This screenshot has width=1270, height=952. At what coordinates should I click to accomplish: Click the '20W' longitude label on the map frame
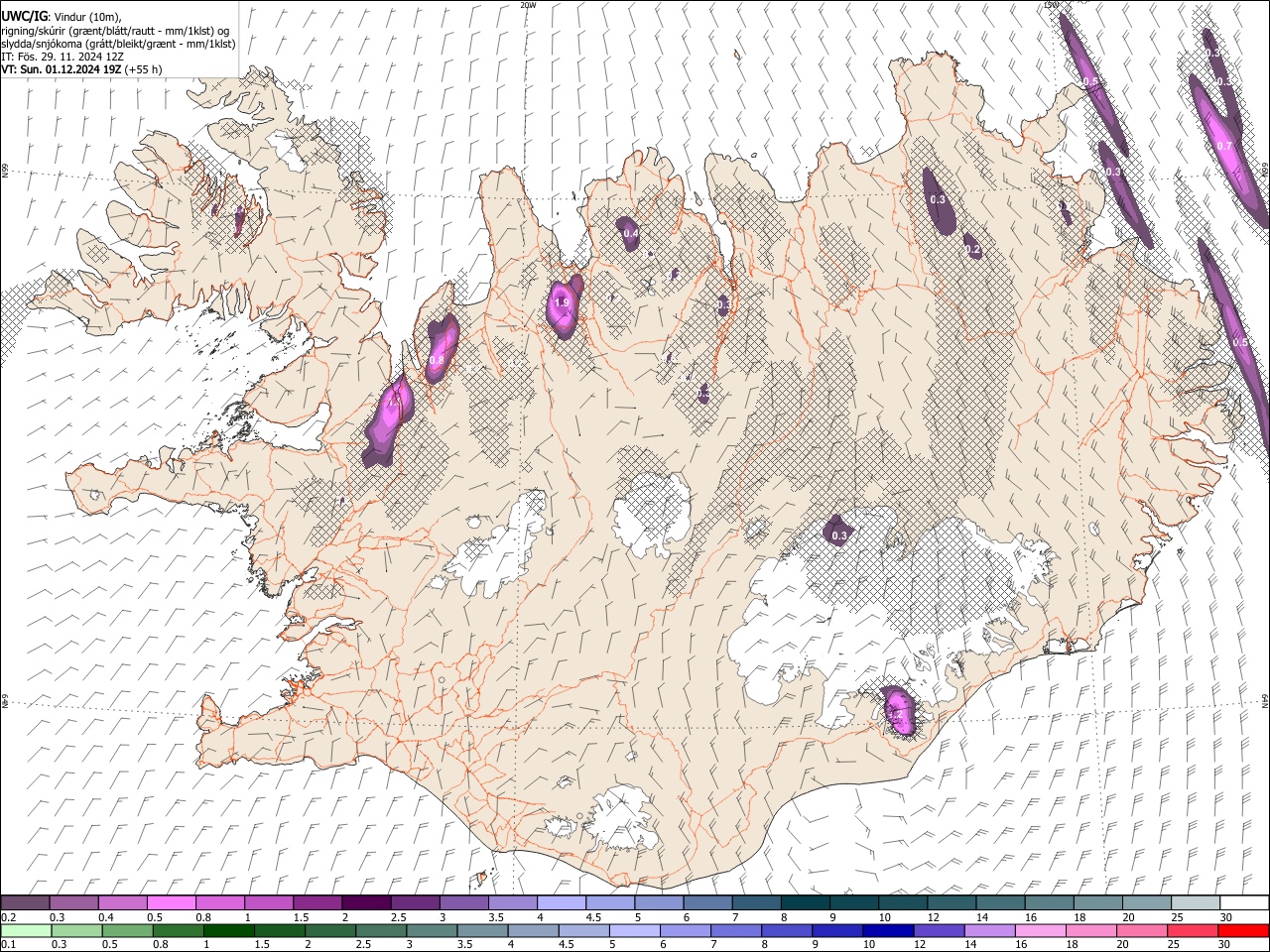click(x=528, y=5)
